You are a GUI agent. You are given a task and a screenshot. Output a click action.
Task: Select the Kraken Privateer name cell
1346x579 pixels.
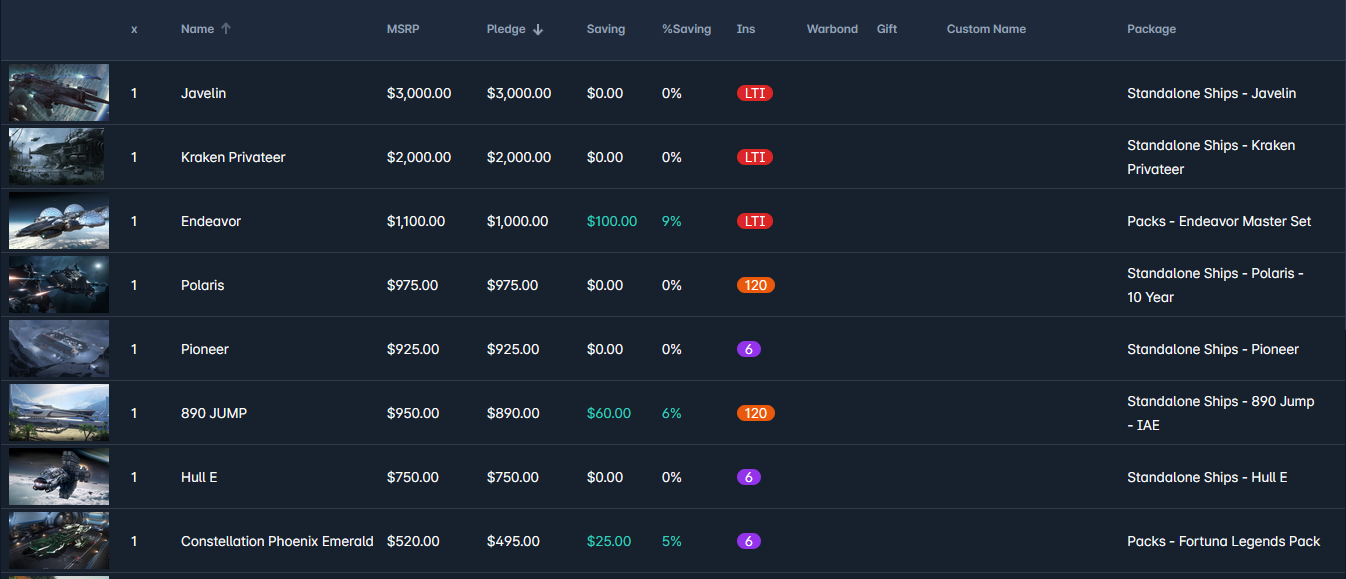tap(233, 157)
